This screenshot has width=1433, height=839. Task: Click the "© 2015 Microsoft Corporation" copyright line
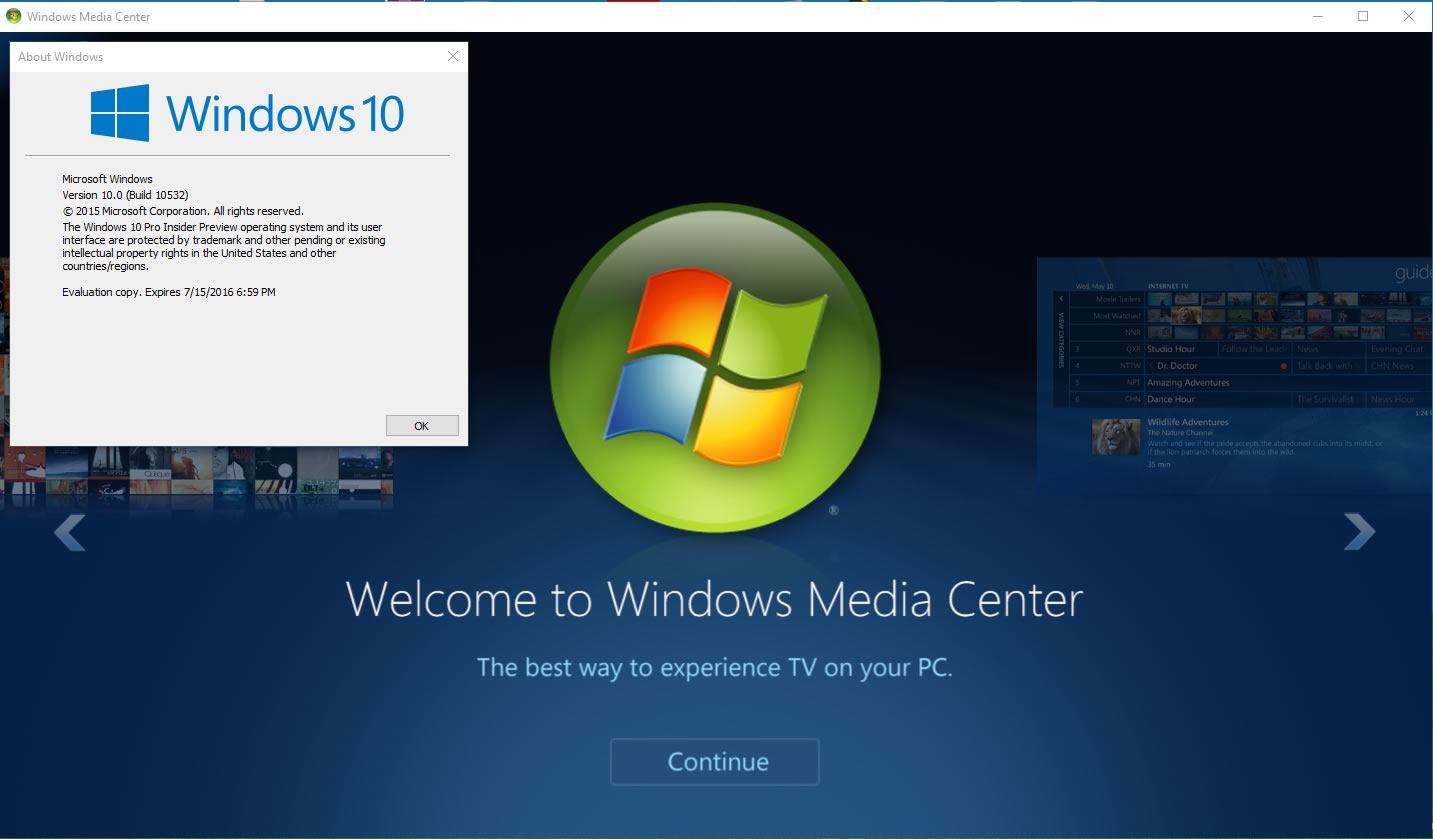(x=183, y=211)
